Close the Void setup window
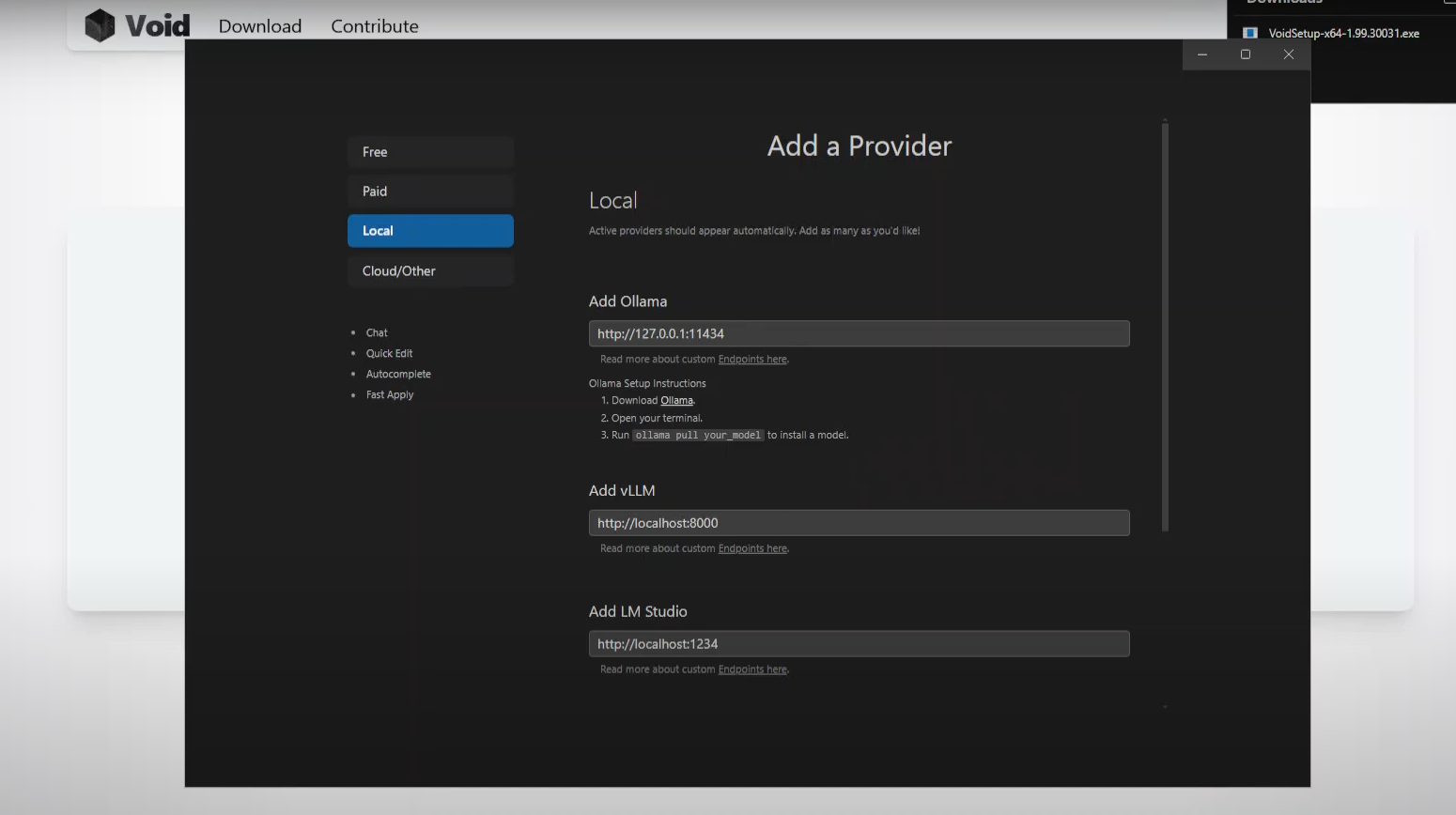The width and height of the screenshot is (1456, 815). 1289,54
